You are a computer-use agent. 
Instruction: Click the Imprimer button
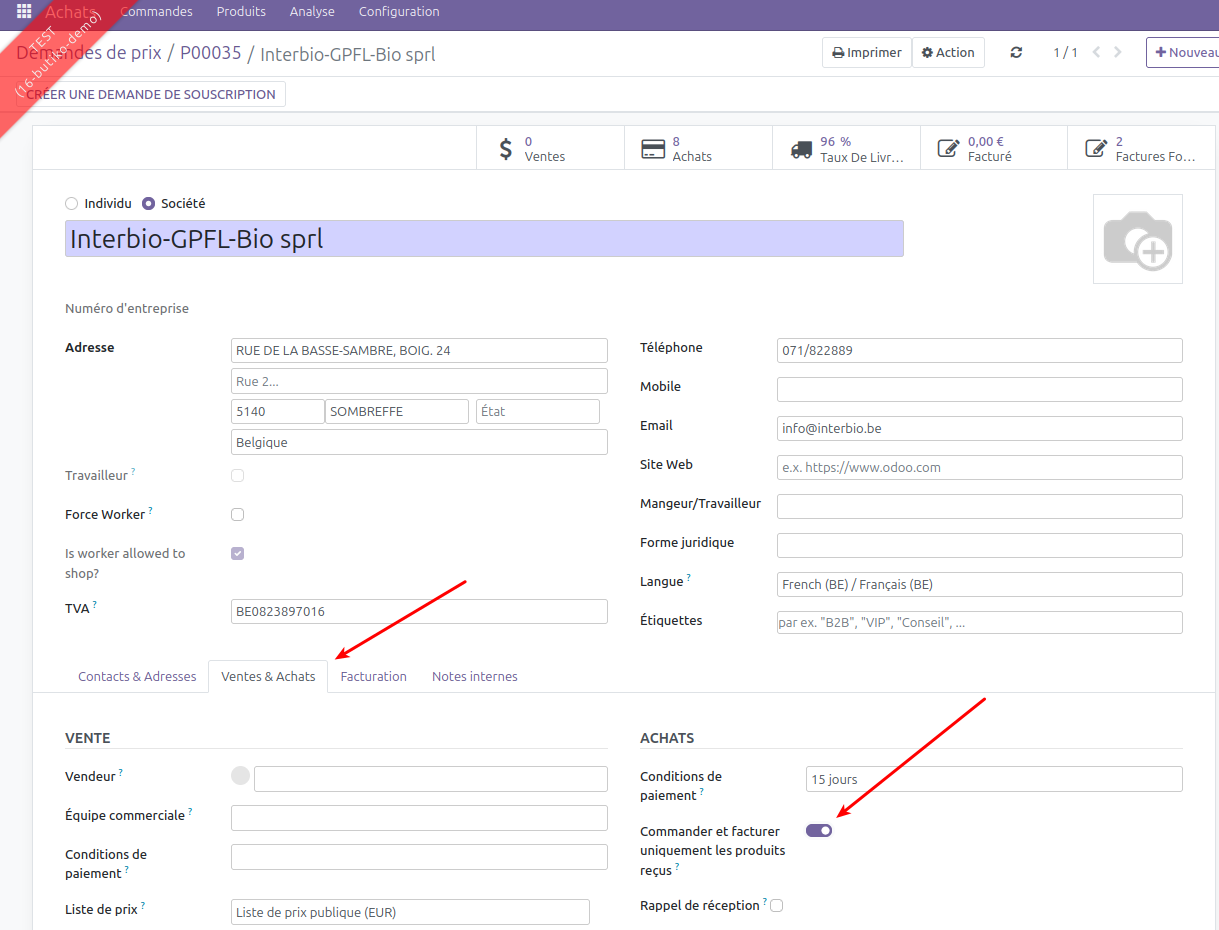[867, 53]
